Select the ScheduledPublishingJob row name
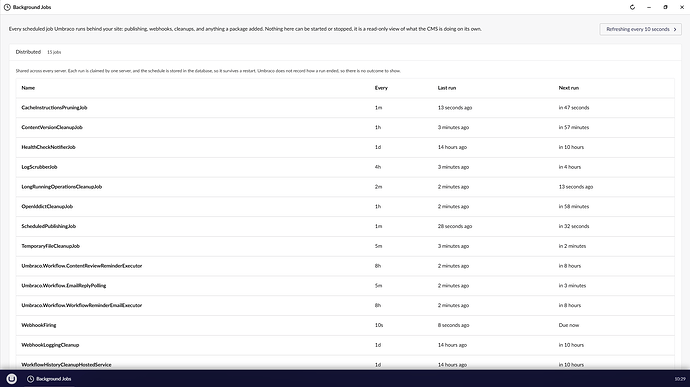This screenshot has width=690, height=387. 48,226
